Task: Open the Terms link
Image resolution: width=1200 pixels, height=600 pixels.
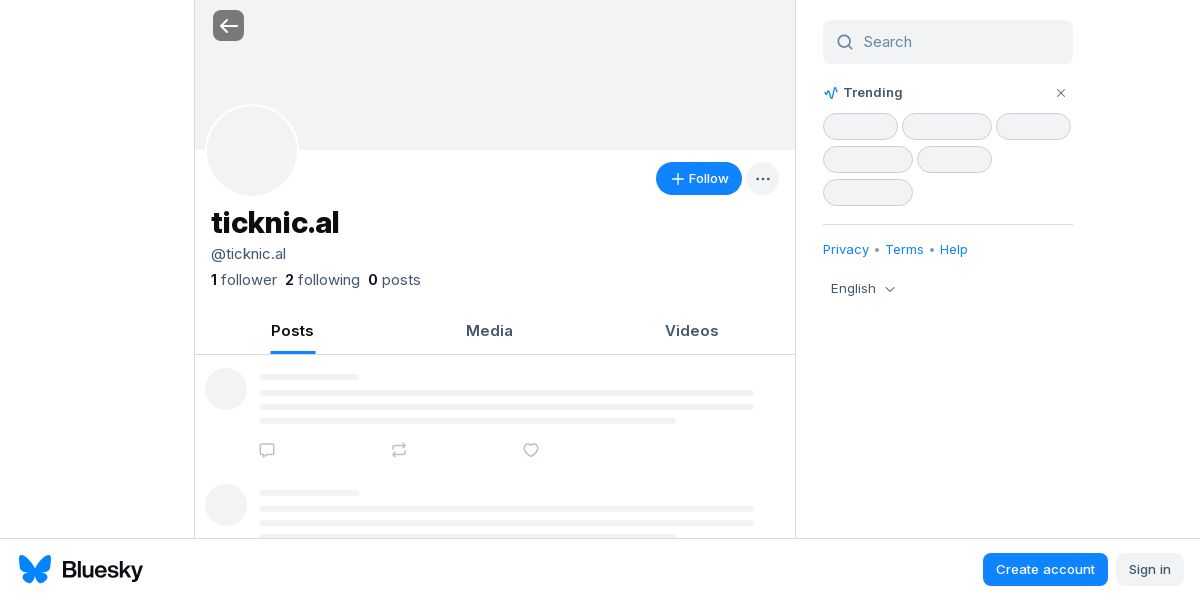Action: tap(904, 250)
